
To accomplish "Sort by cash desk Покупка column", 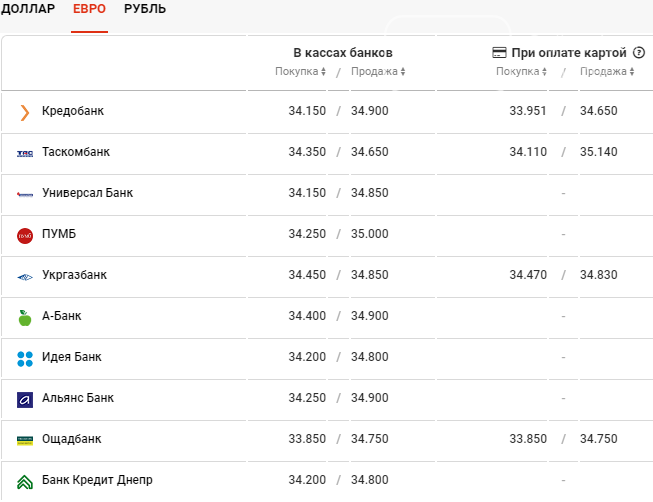I will (301, 72).
